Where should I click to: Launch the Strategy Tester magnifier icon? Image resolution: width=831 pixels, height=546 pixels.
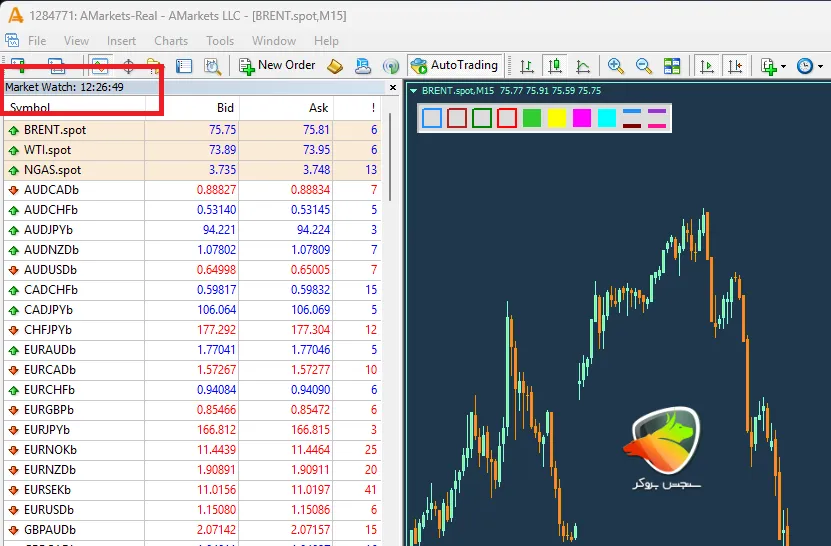213,66
